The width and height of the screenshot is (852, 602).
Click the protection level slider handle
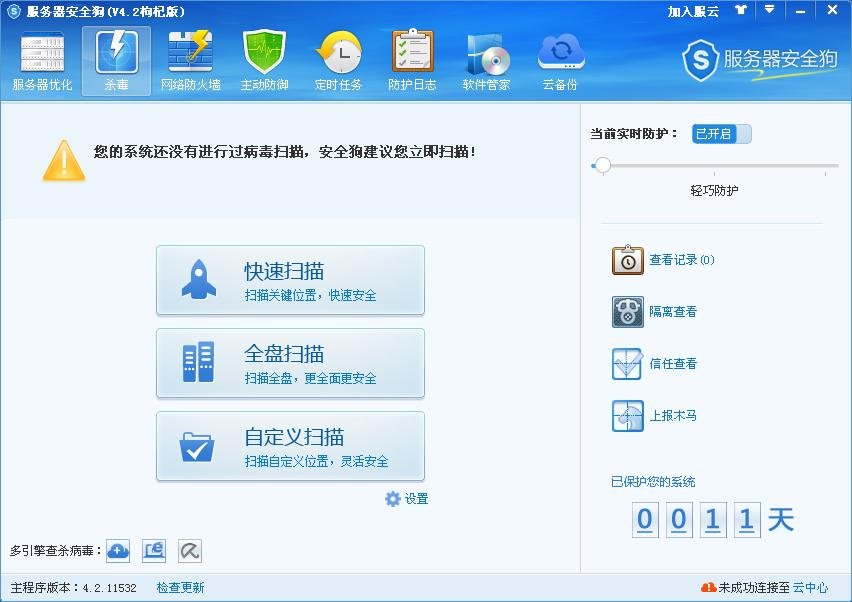tap(602, 165)
